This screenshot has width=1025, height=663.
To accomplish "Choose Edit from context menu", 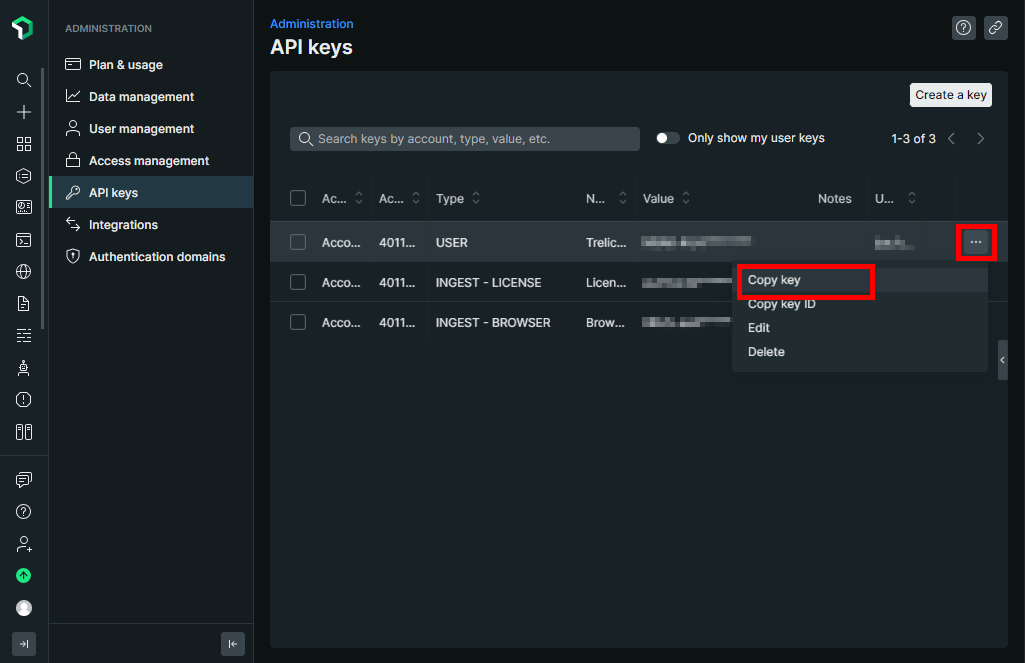I will tap(860, 328).
